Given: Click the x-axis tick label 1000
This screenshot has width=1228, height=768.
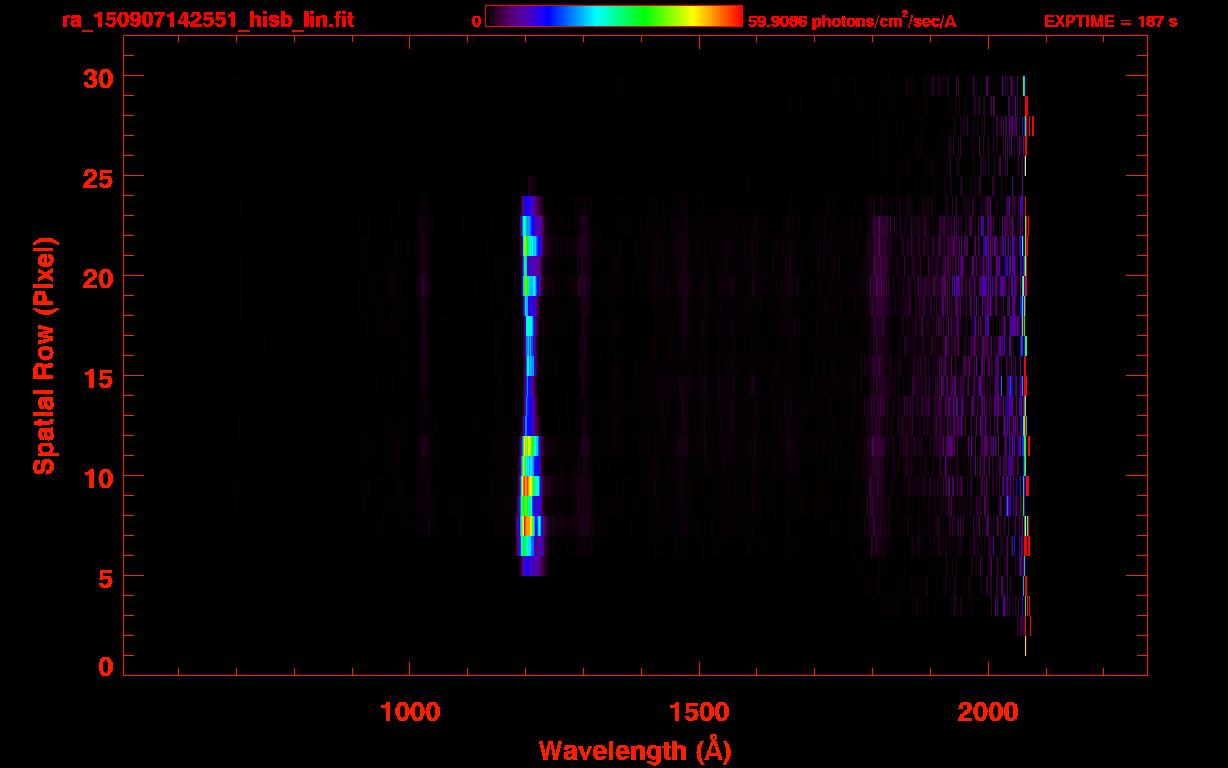Looking at the screenshot, I should coord(409,711).
